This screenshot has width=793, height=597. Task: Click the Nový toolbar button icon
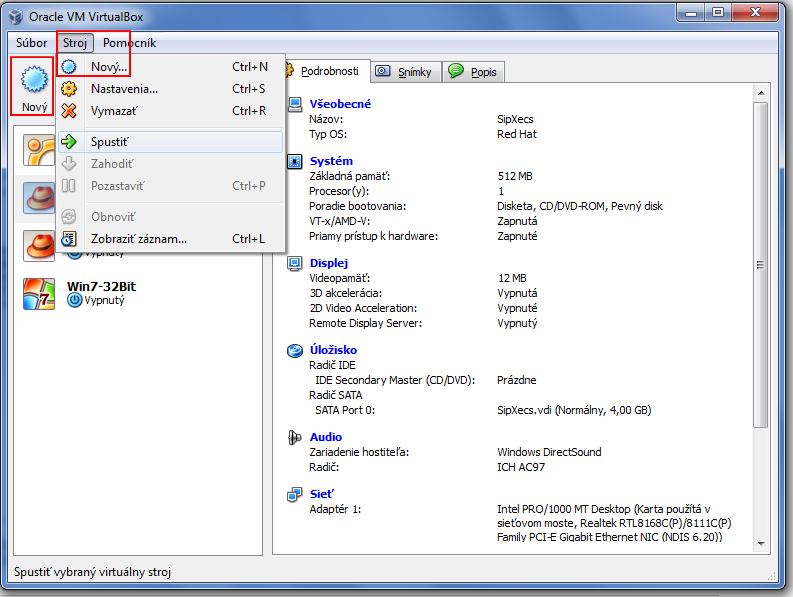[34, 79]
